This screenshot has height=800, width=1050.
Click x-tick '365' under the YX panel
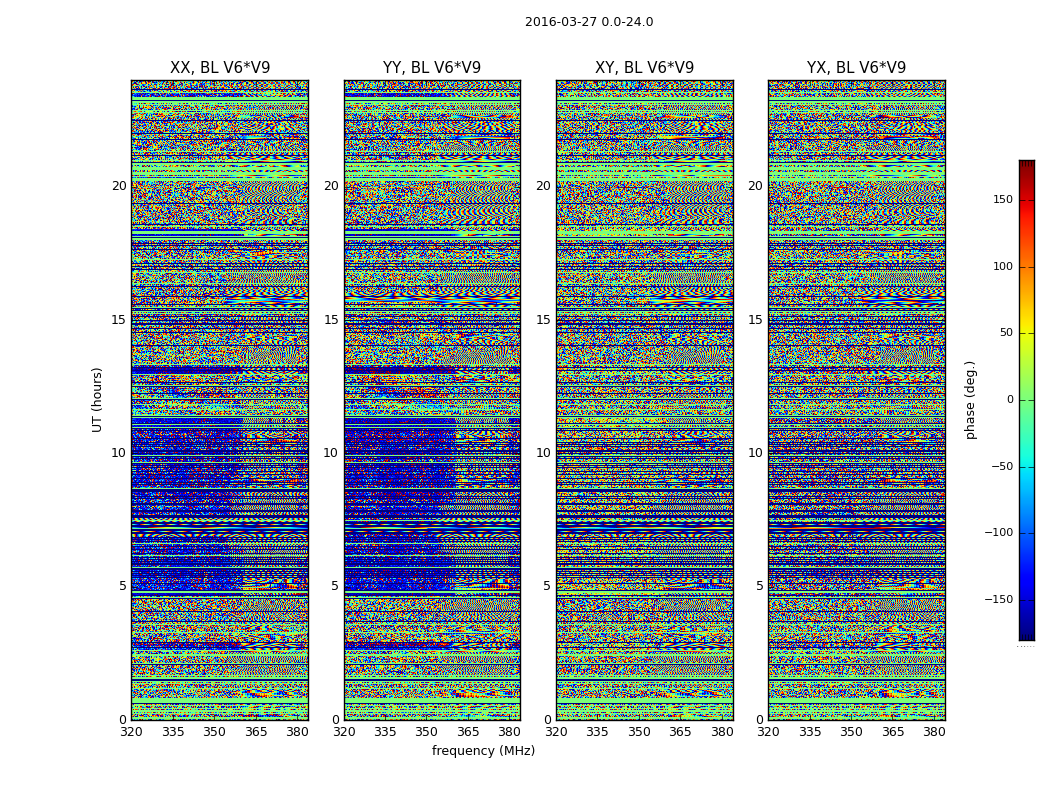pyautogui.click(x=893, y=732)
